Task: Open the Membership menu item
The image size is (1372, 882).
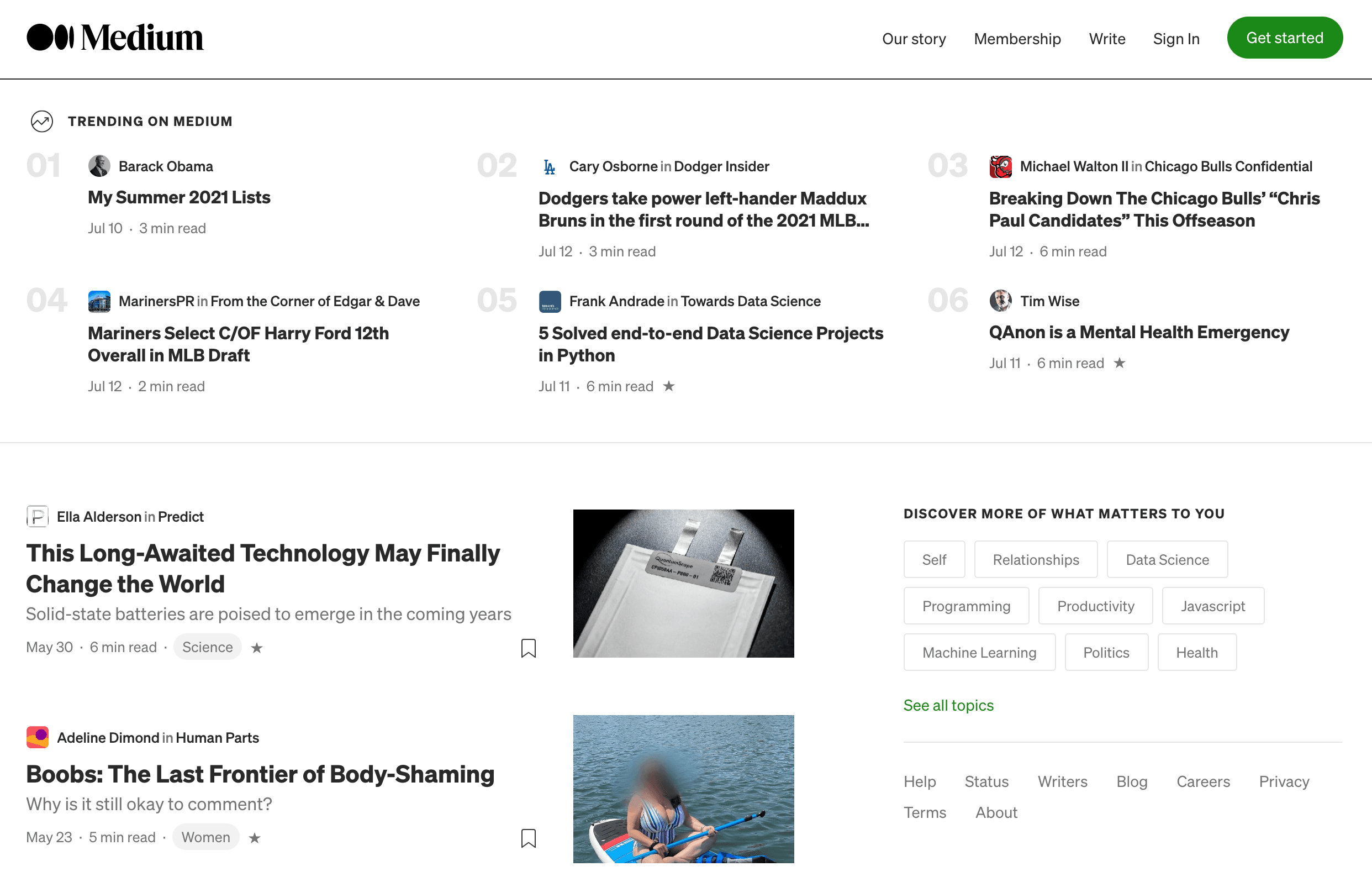Action: (1017, 39)
